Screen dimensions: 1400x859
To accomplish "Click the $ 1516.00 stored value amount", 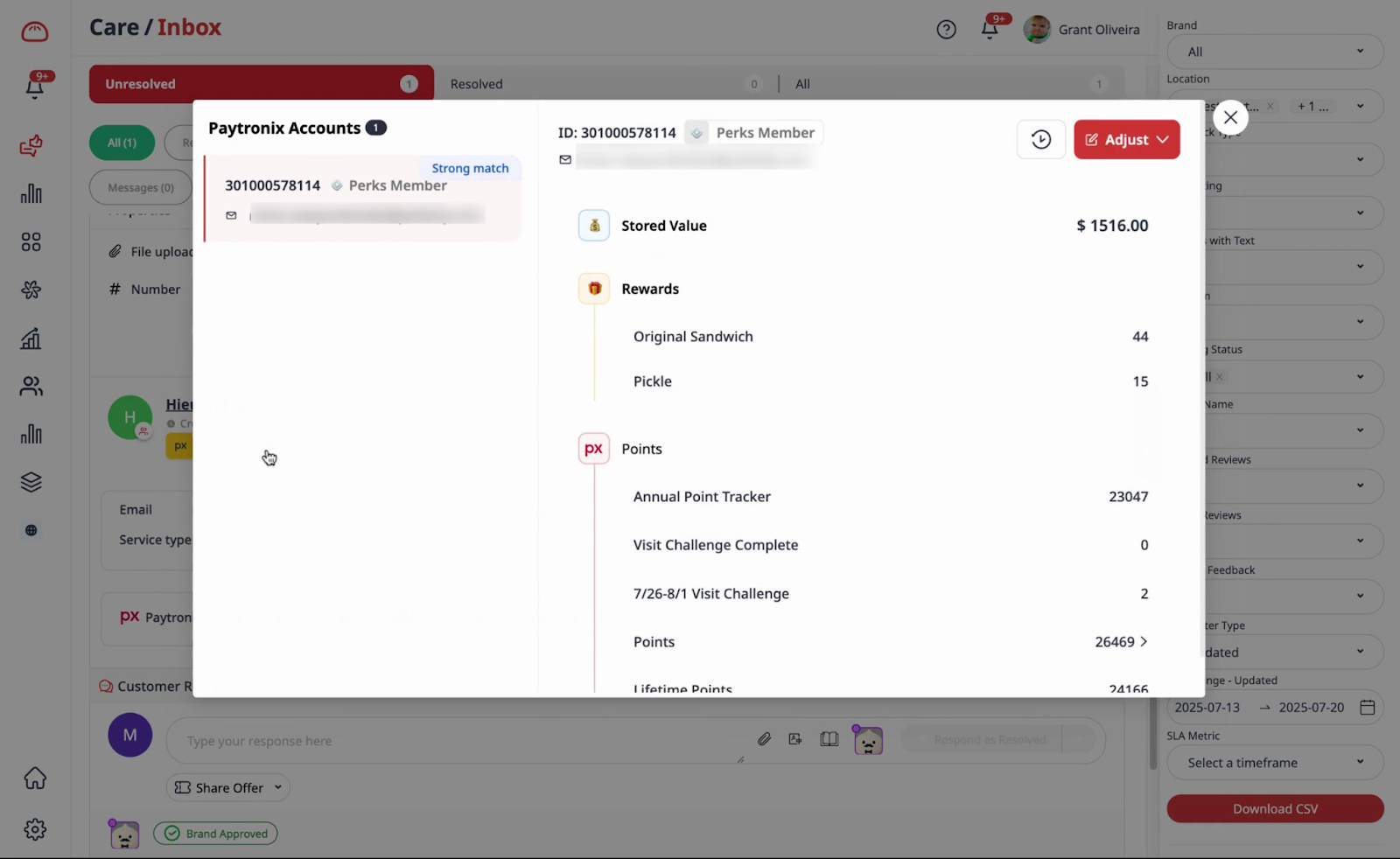I will point(1112,226).
